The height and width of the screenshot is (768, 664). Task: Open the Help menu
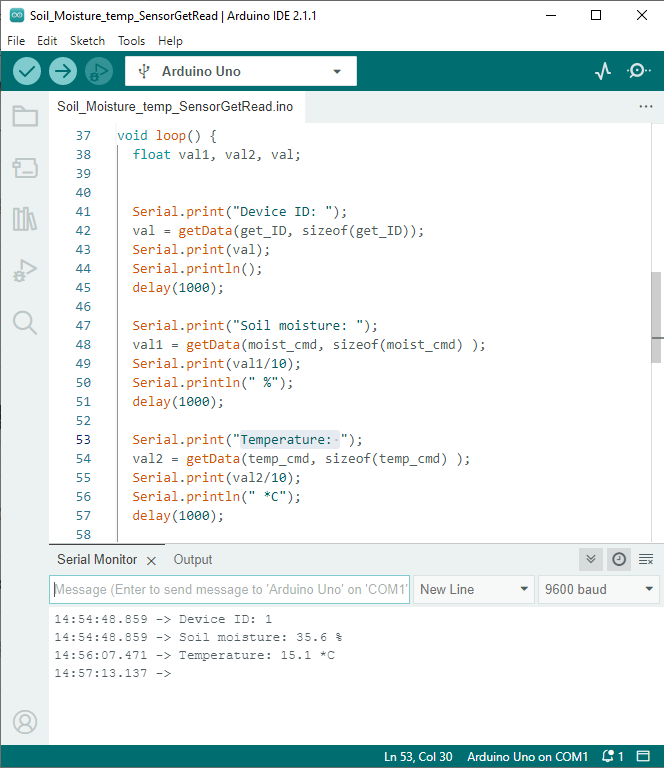(170, 41)
